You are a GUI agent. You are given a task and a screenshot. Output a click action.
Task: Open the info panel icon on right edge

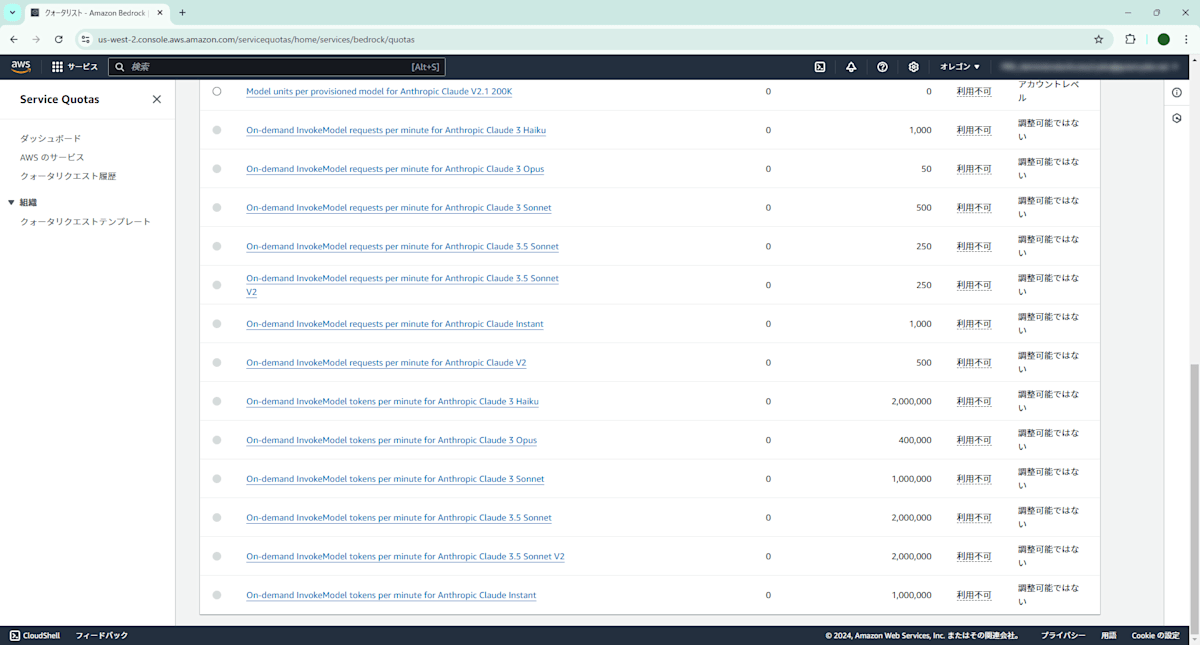click(x=1177, y=93)
